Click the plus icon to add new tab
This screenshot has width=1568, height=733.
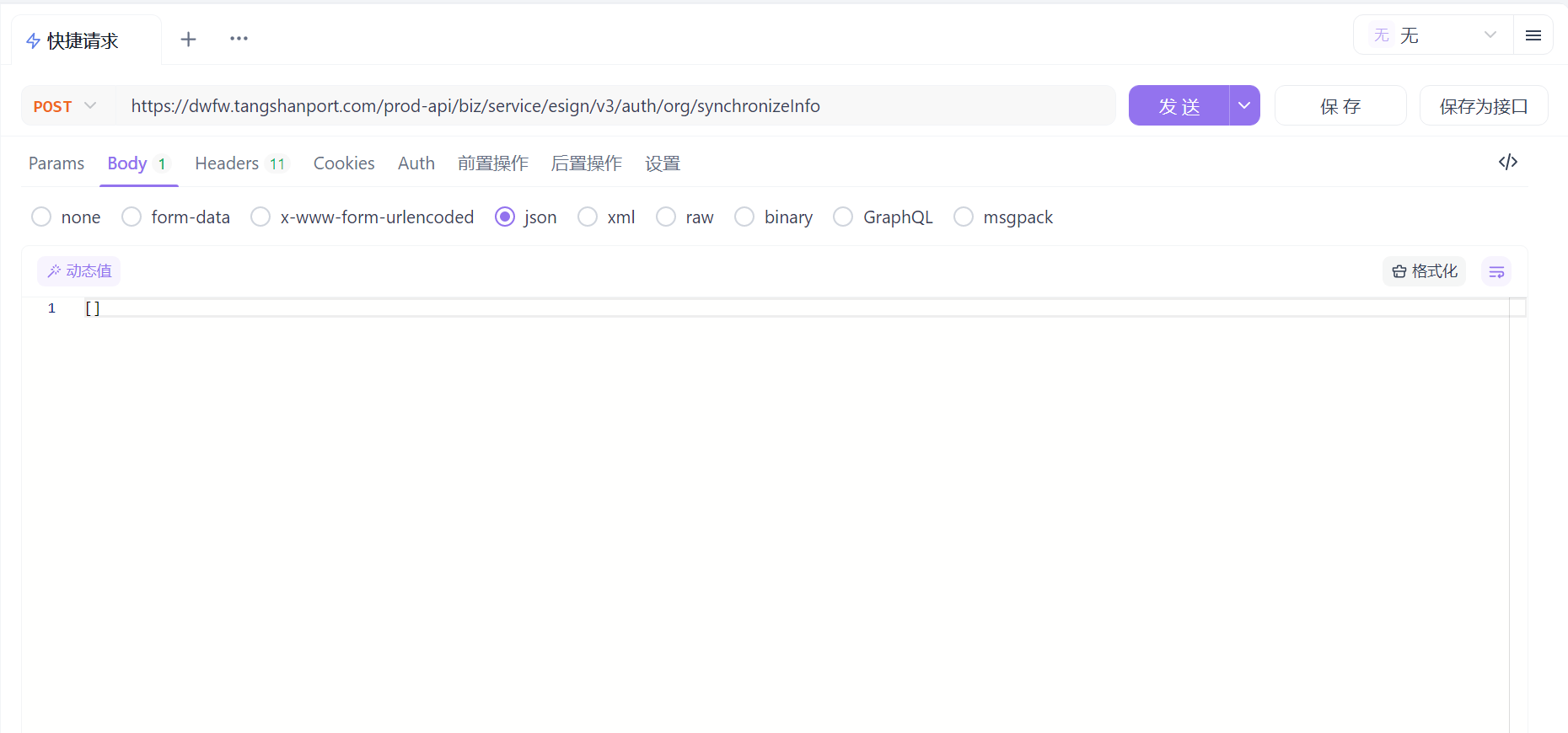(x=189, y=39)
